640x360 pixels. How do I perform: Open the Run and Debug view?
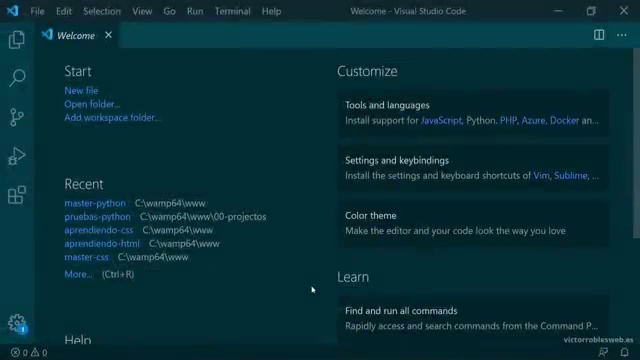(x=17, y=156)
